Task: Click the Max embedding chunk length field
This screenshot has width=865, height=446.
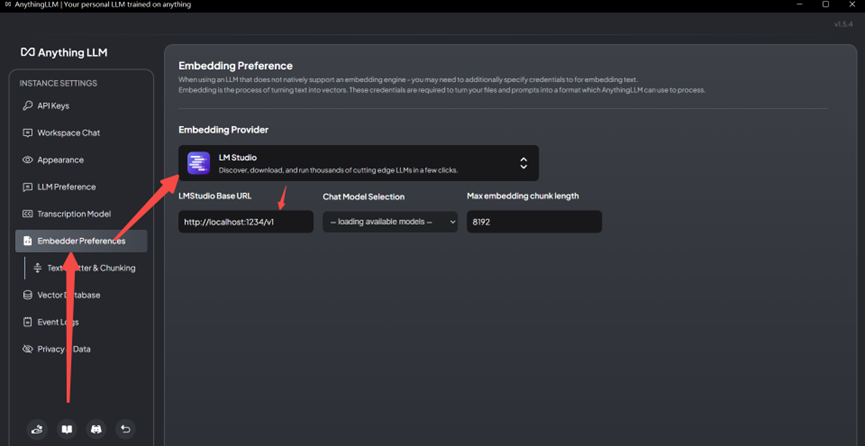Action: [x=534, y=222]
